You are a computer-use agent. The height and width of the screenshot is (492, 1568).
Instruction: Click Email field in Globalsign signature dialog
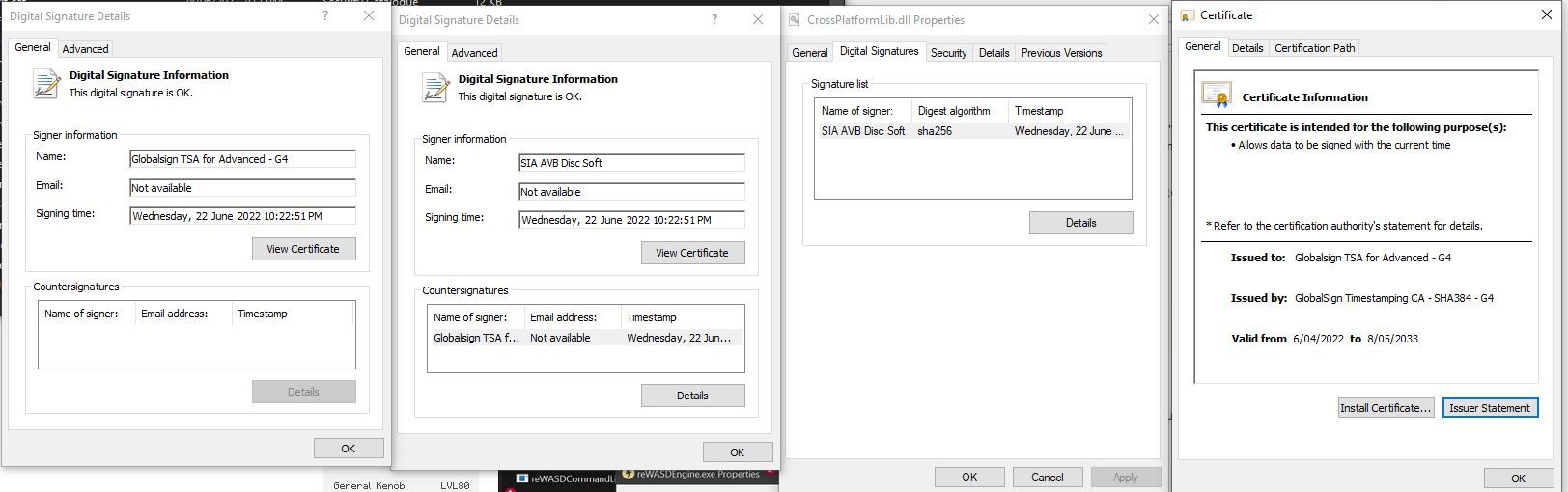pos(242,188)
